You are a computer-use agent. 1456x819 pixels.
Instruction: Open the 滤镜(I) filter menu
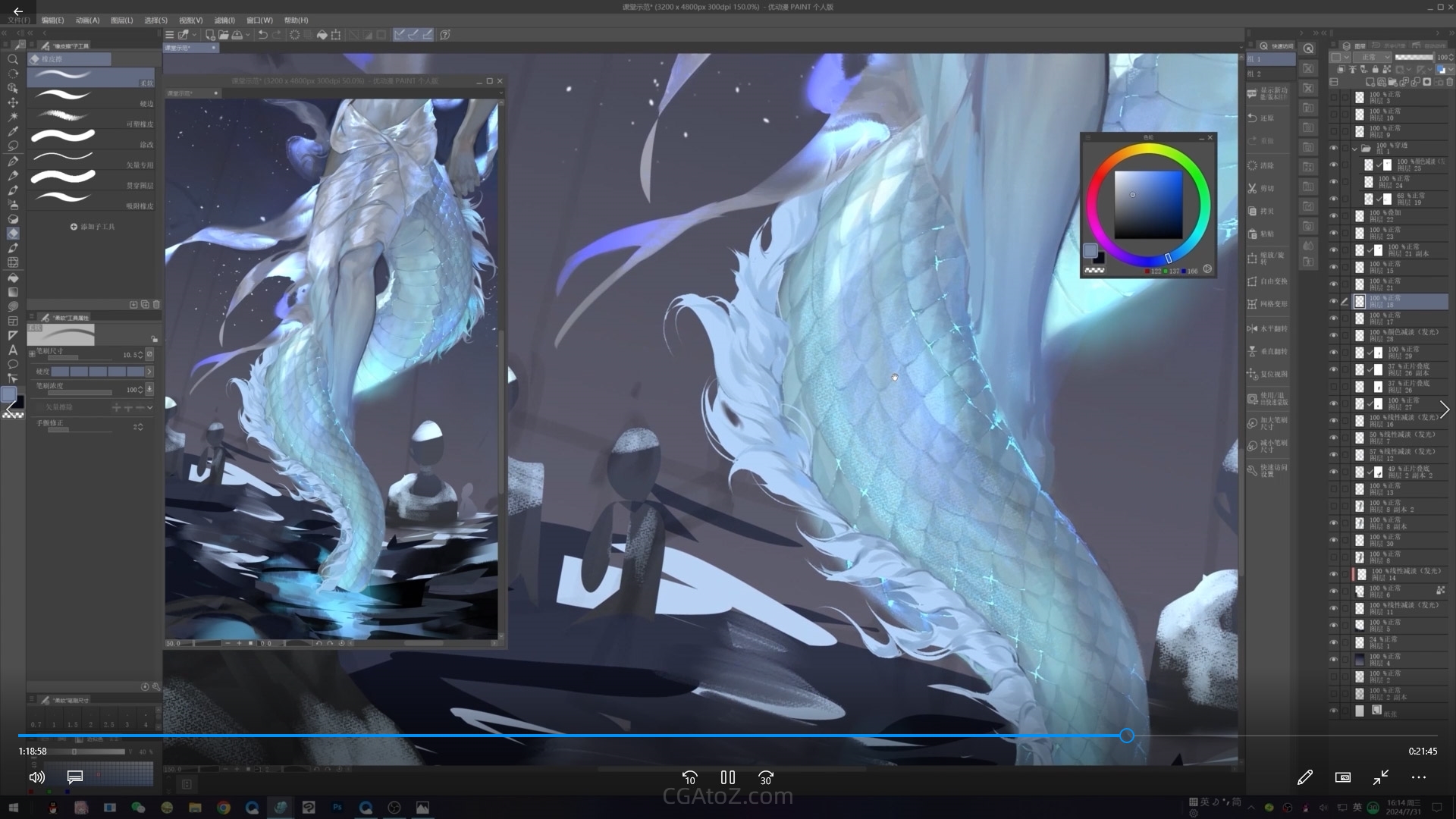[x=224, y=20]
